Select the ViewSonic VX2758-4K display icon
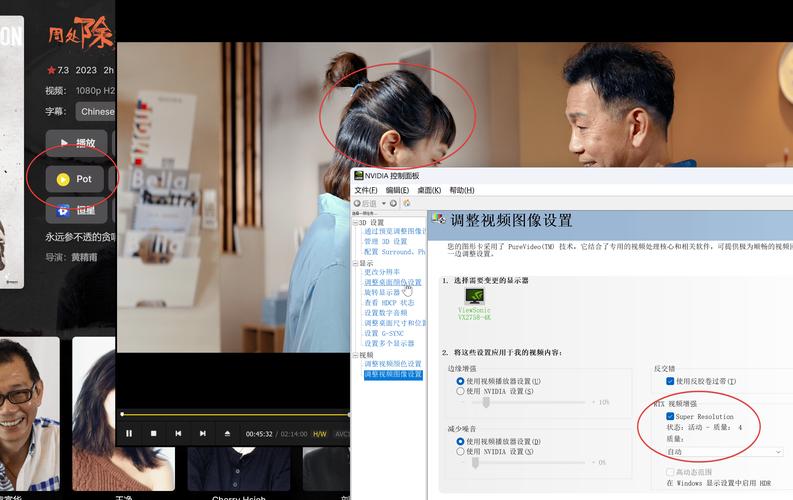The width and height of the screenshot is (793, 500). coord(474,296)
